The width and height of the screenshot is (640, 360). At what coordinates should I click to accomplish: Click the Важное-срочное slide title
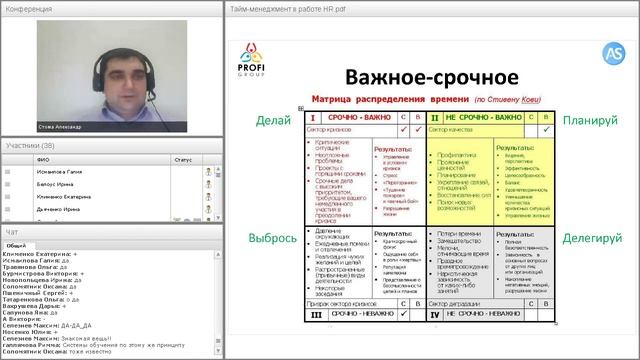point(432,77)
